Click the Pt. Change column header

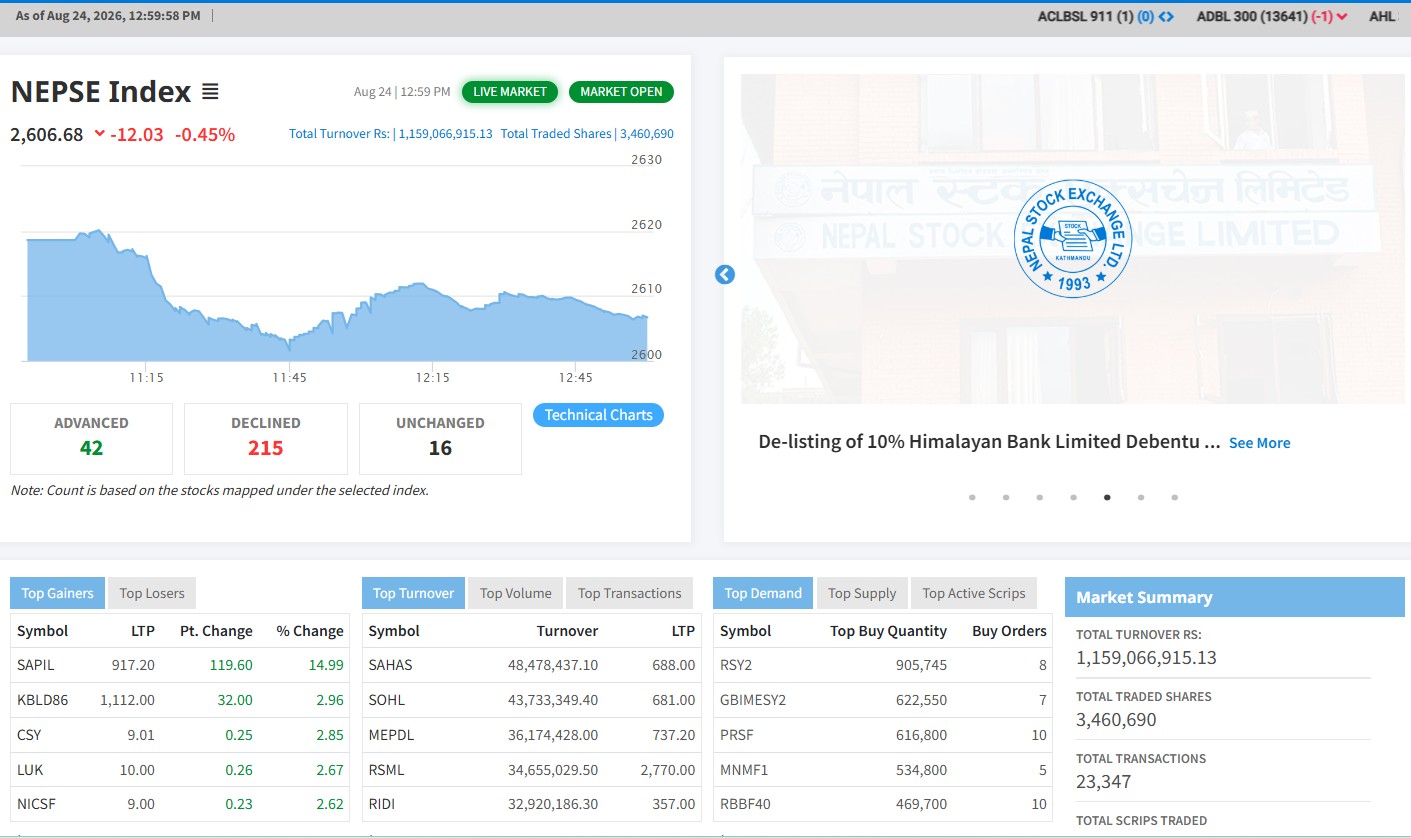point(216,631)
